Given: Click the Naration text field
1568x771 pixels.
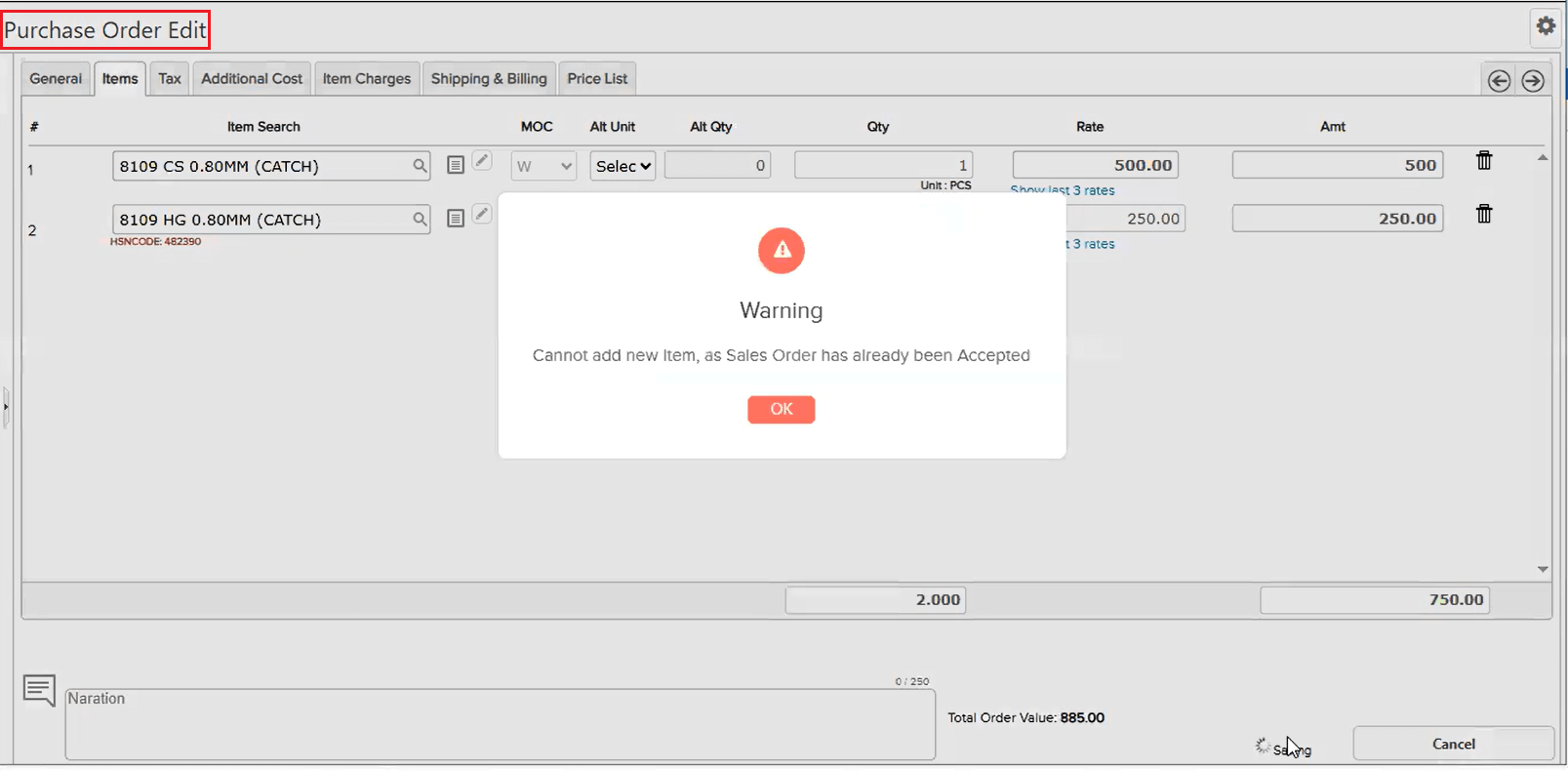Looking at the screenshot, I should 500,724.
